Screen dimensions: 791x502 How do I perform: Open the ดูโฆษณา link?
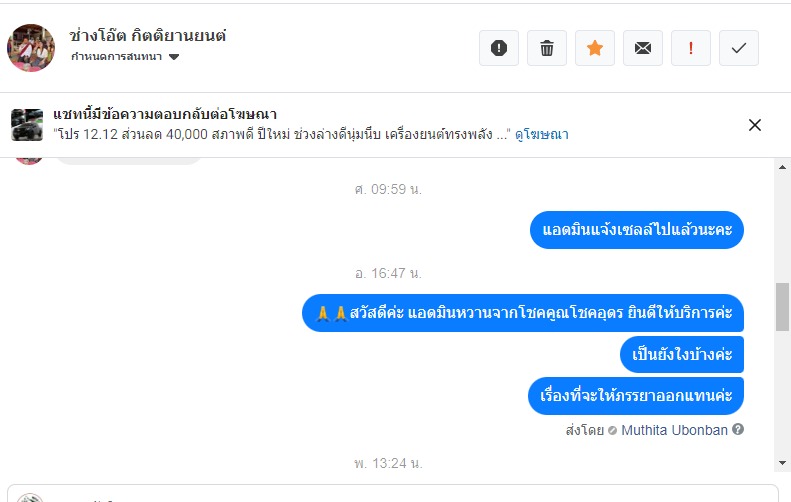click(542, 134)
